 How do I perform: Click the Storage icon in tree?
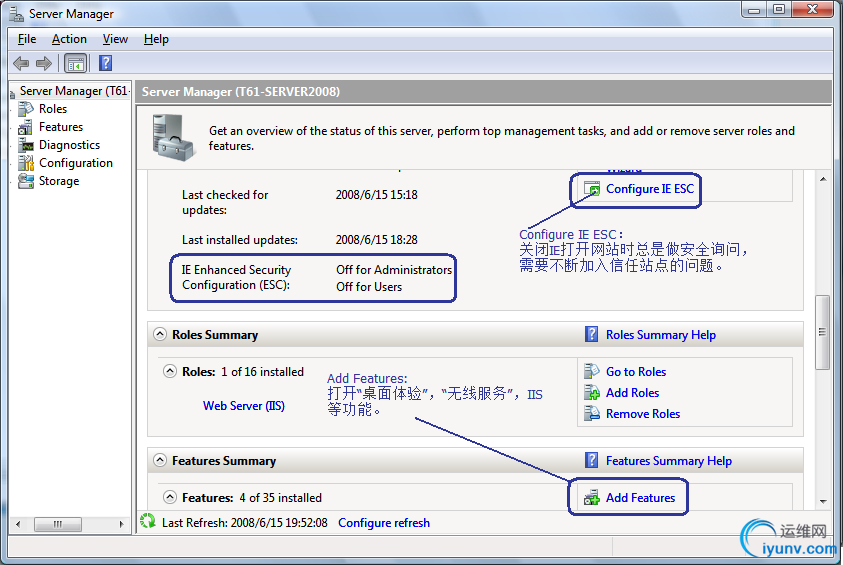point(26,181)
